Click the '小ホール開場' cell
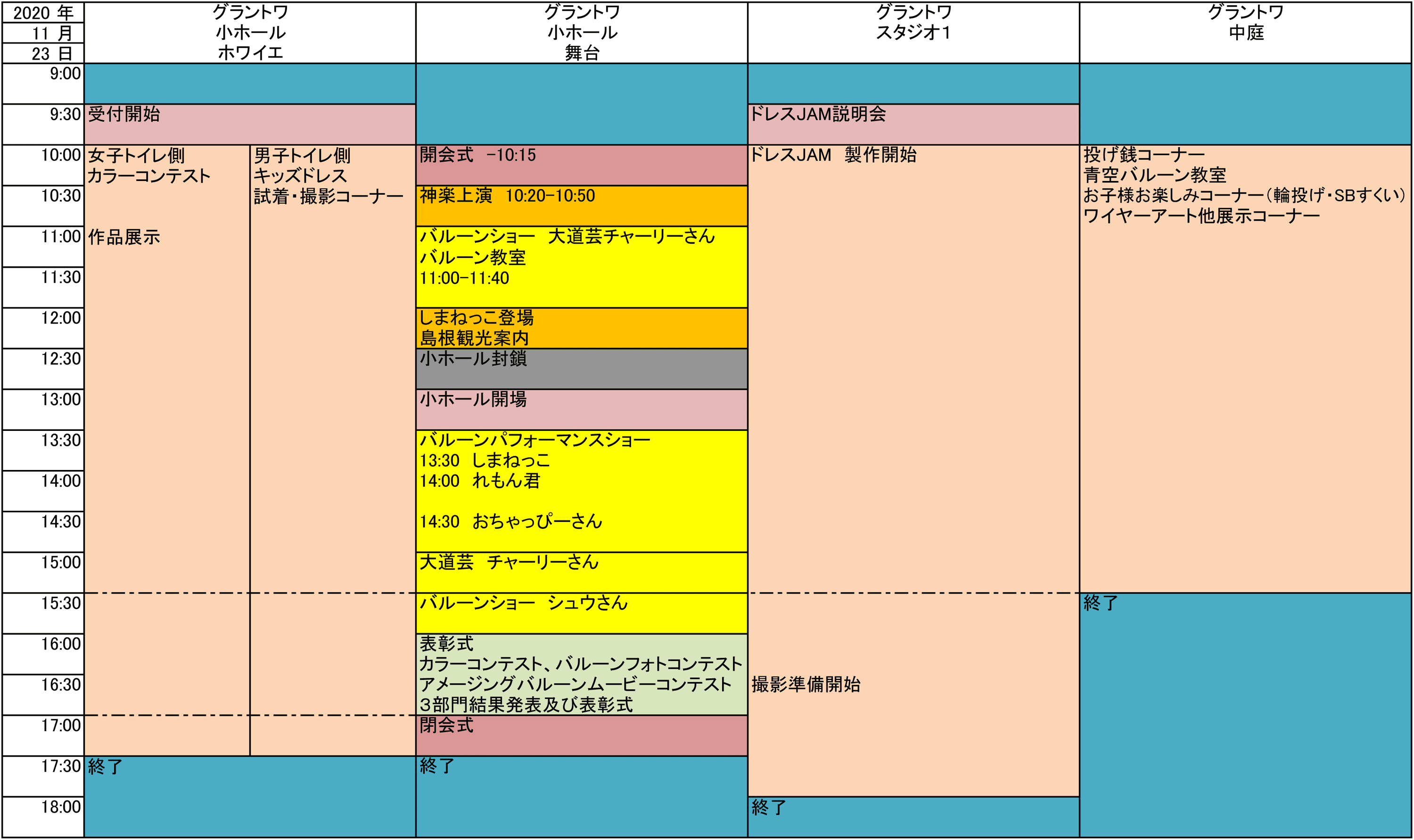 click(x=582, y=410)
